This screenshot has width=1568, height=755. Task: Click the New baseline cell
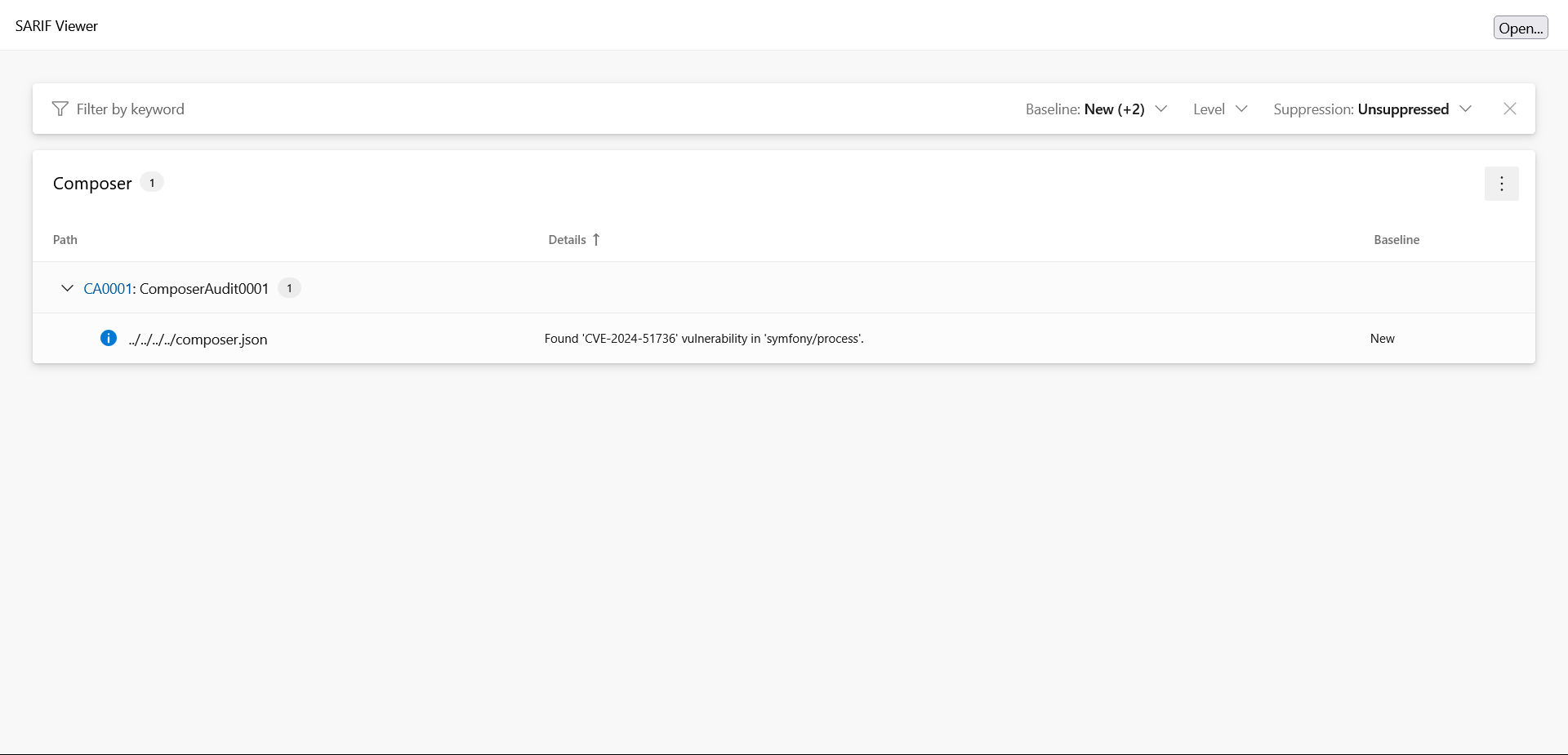coord(1382,338)
